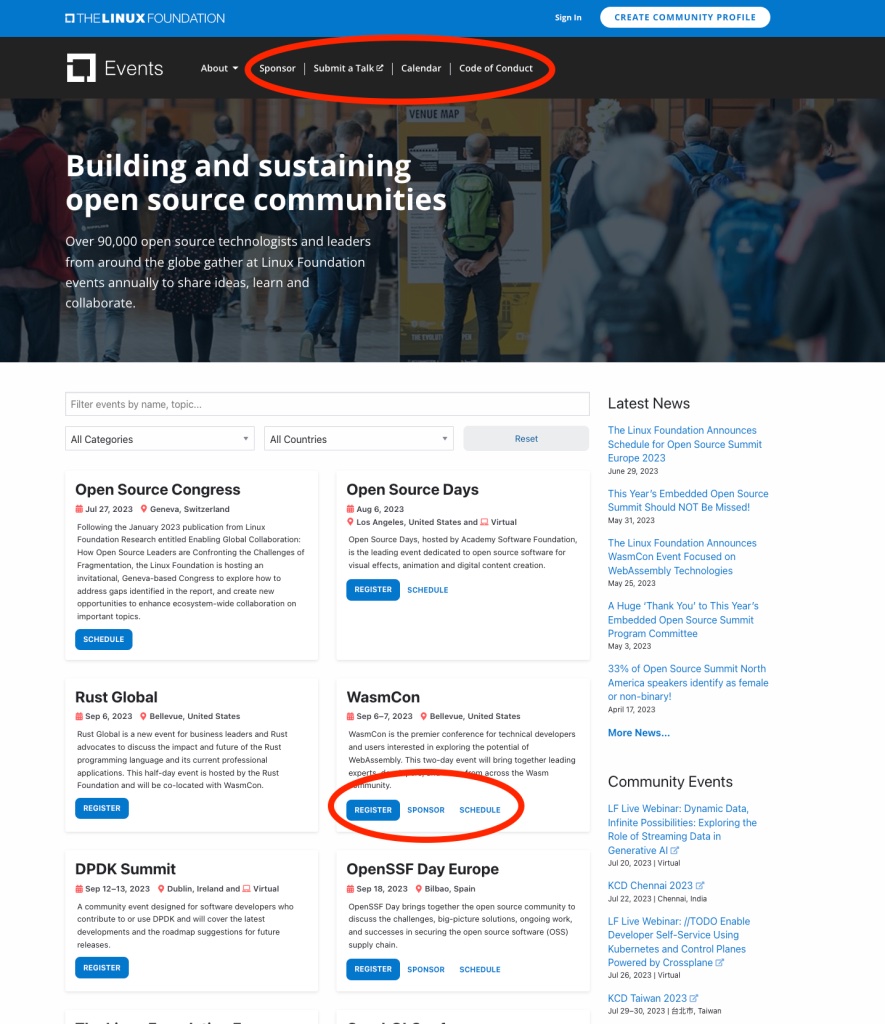Open the All Countries dropdown

(x=359, y=439)
